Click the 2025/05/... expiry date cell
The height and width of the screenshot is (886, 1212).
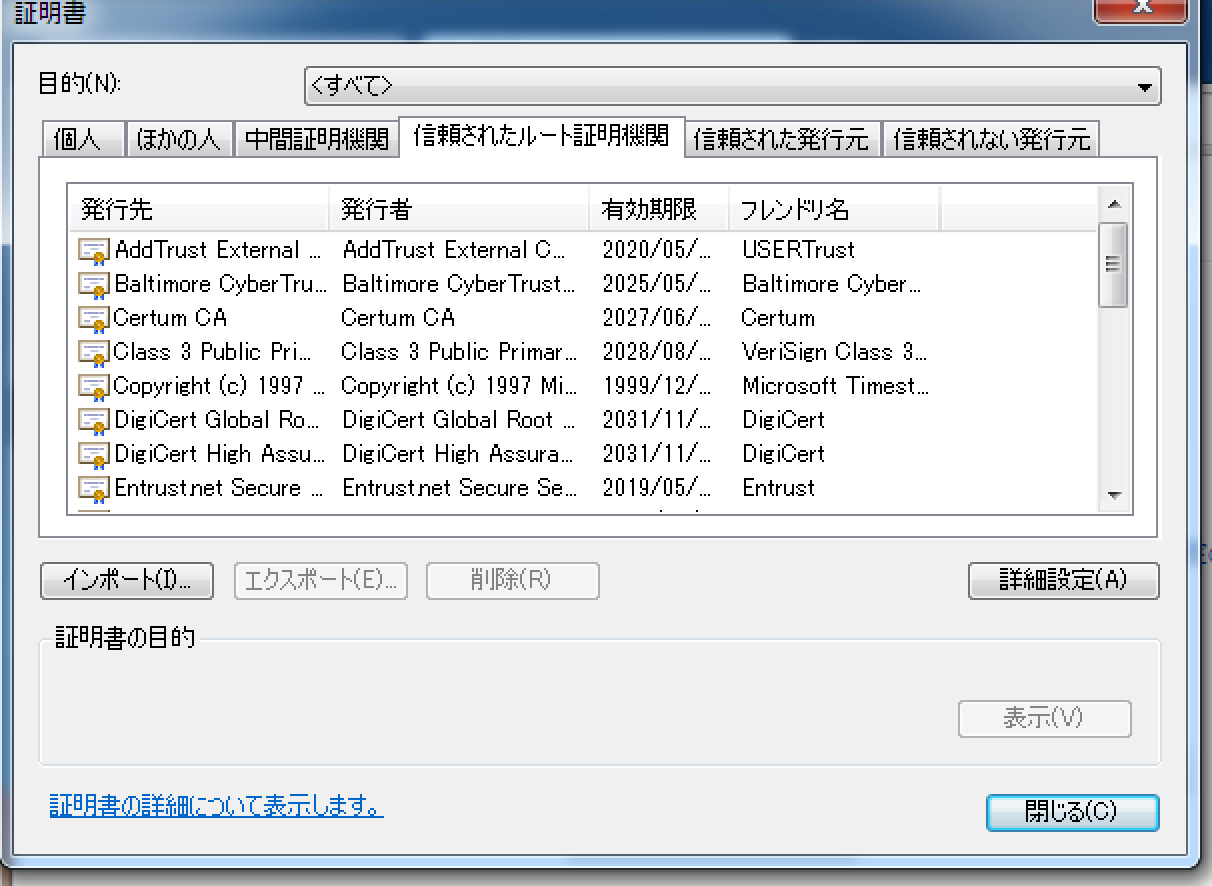coord(657,284)
